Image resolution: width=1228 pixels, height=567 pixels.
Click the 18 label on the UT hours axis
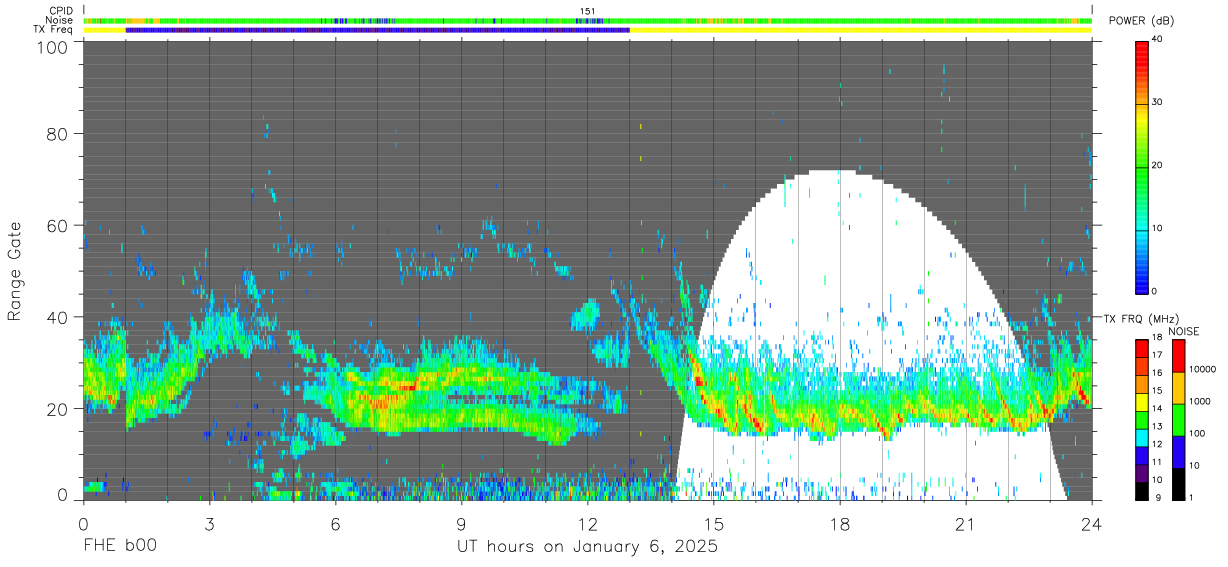coord(840,523)
